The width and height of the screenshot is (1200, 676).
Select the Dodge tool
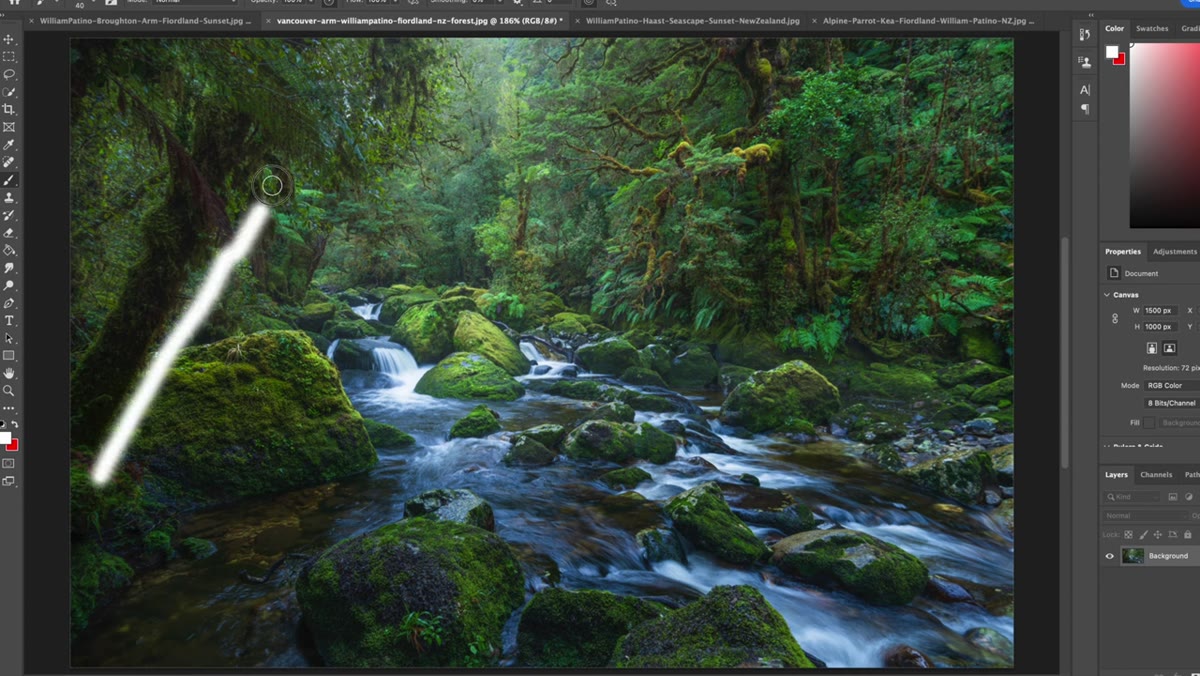click(9, 285)
